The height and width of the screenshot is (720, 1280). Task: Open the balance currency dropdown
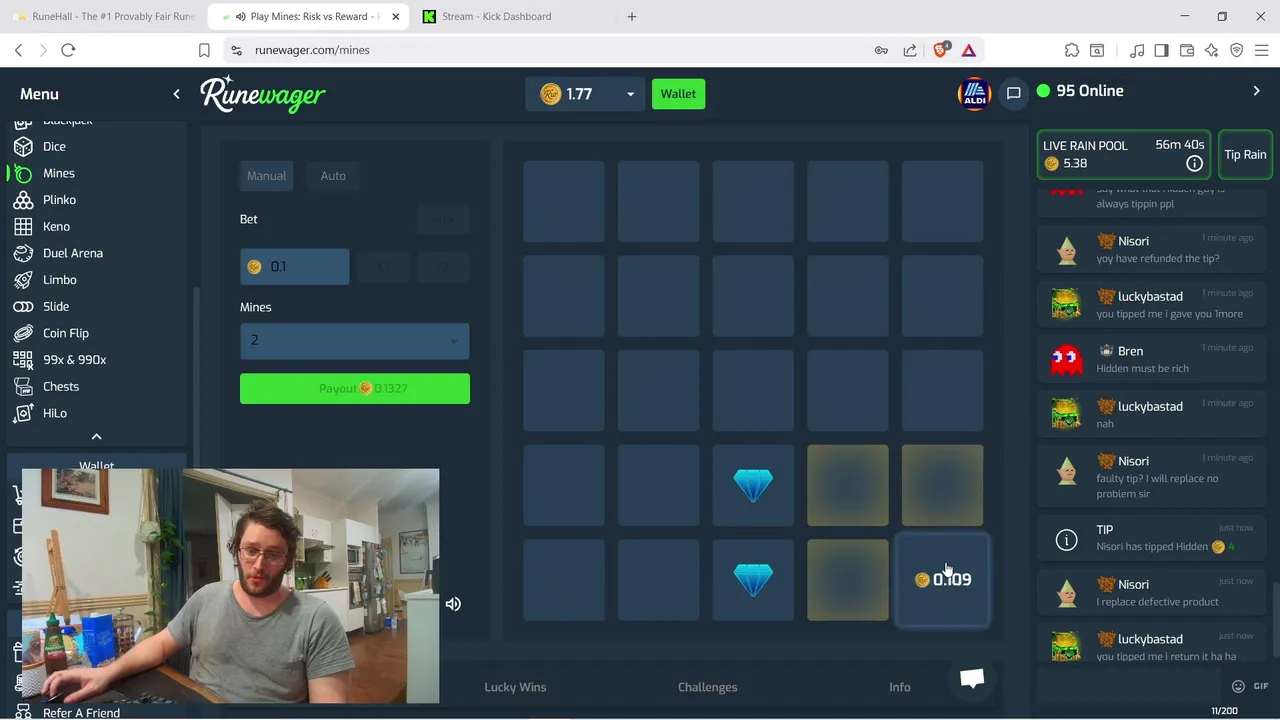(x=630, y=94)
